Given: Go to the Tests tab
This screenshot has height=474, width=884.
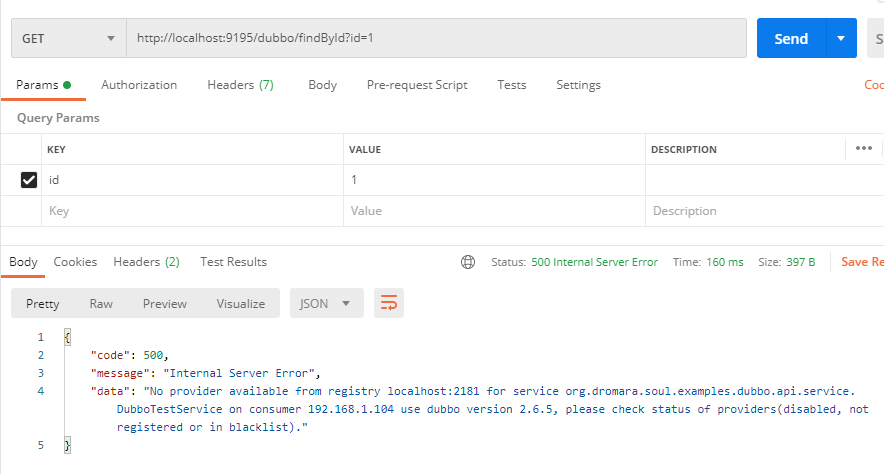Looking at the screenshot, I should [x=512, y=85].
